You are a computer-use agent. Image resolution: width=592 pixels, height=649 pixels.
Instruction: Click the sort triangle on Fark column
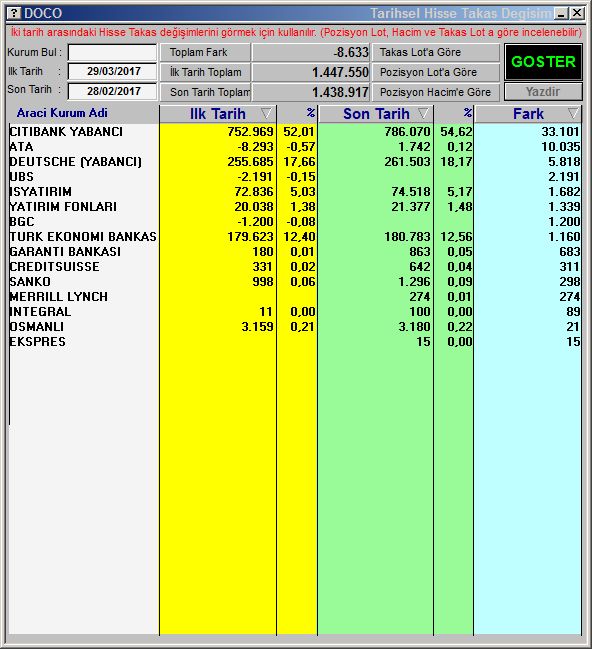click(573, 113)
